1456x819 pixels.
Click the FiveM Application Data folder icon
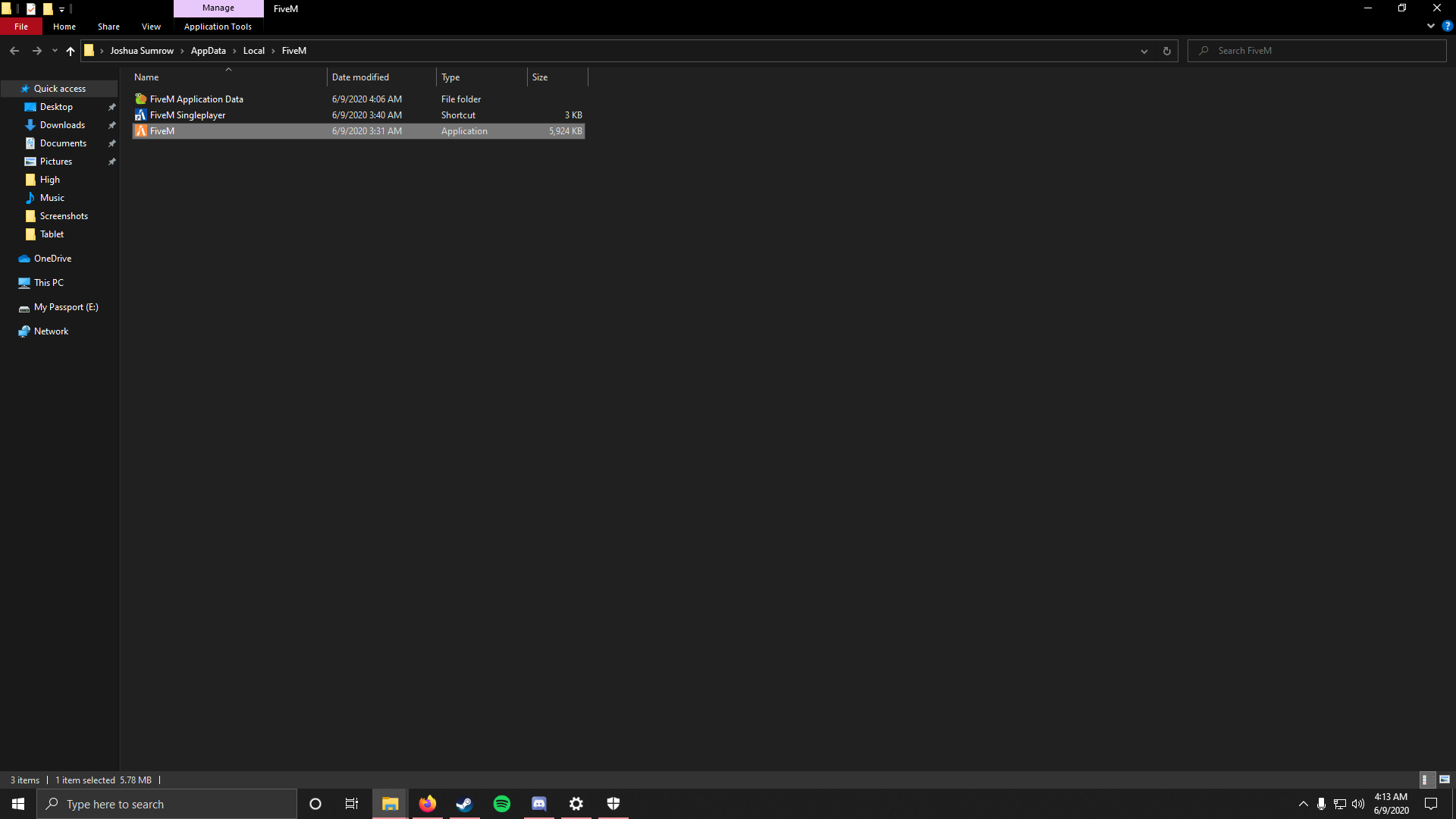click(x=140, y=99)
